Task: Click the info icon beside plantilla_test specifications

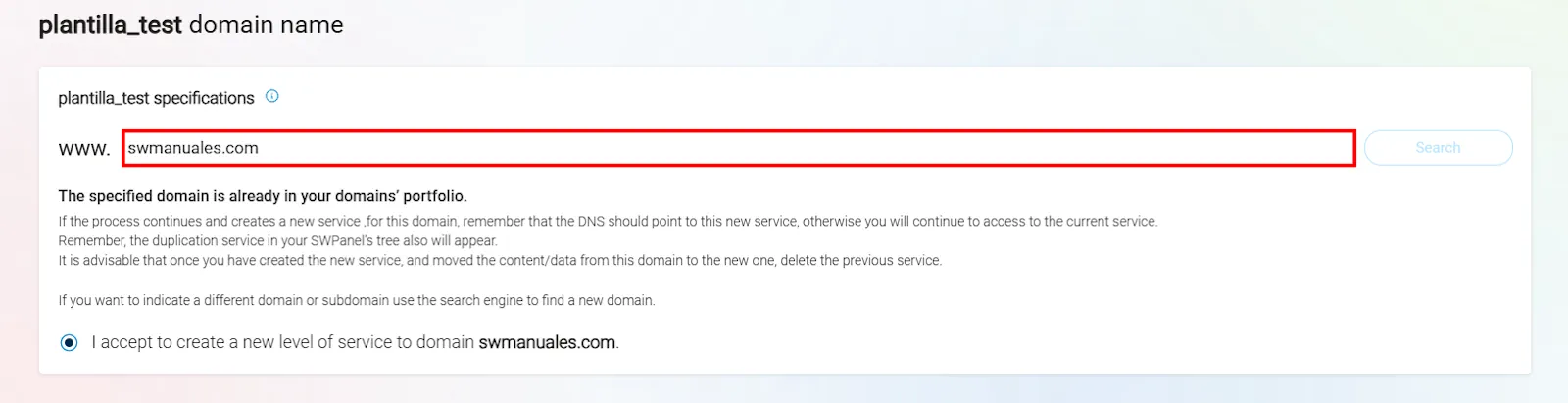Action: 272,96
